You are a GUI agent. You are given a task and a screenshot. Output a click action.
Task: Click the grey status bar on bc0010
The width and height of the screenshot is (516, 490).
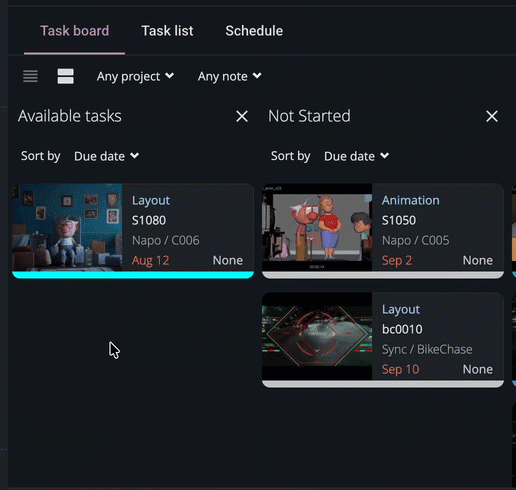(x=383, y=384)
